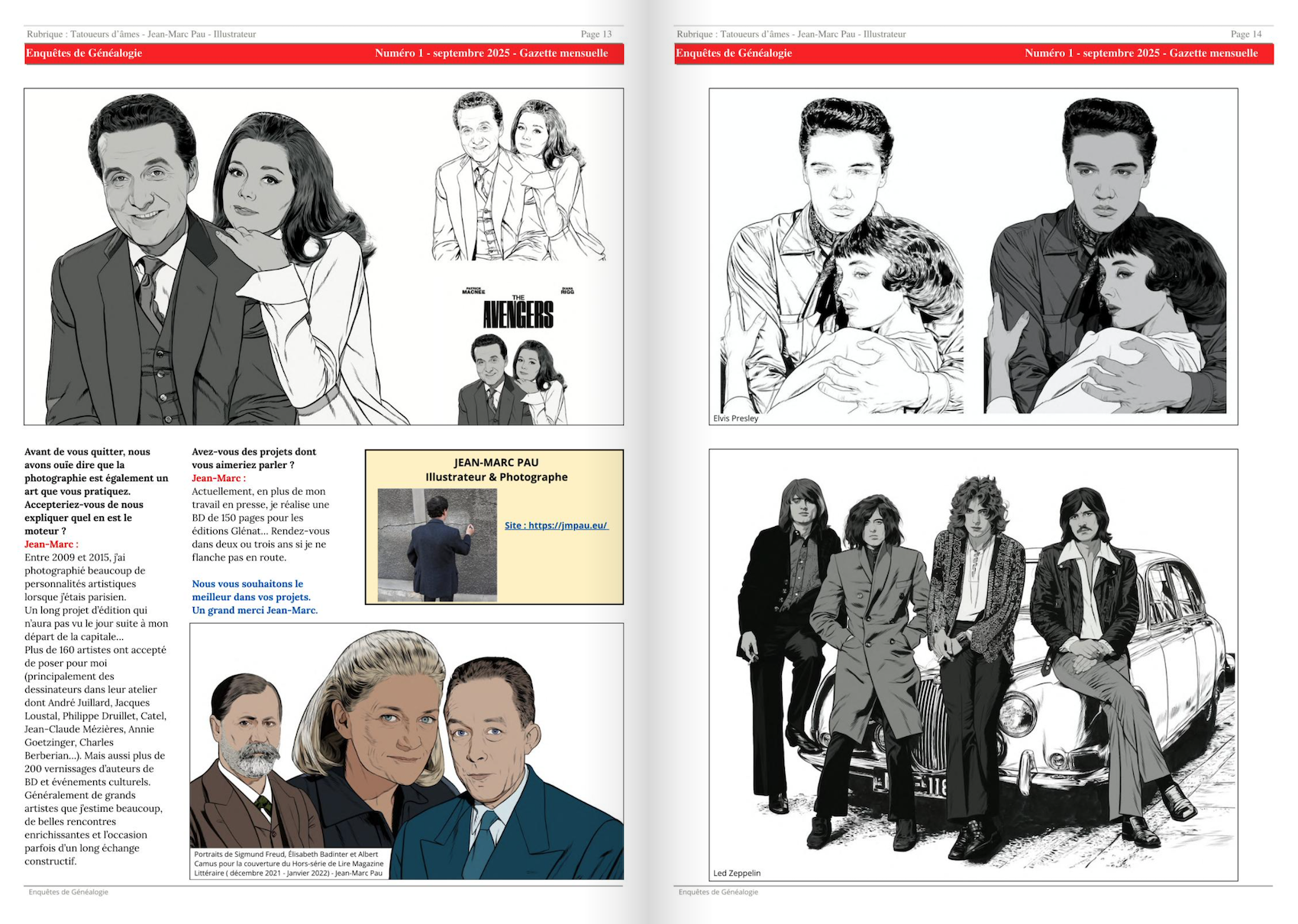Click the "JEAN-MARC PAU" heading in yellow box
The width and height of the screenshot is (1298, 924).
(x=496, y=463)
